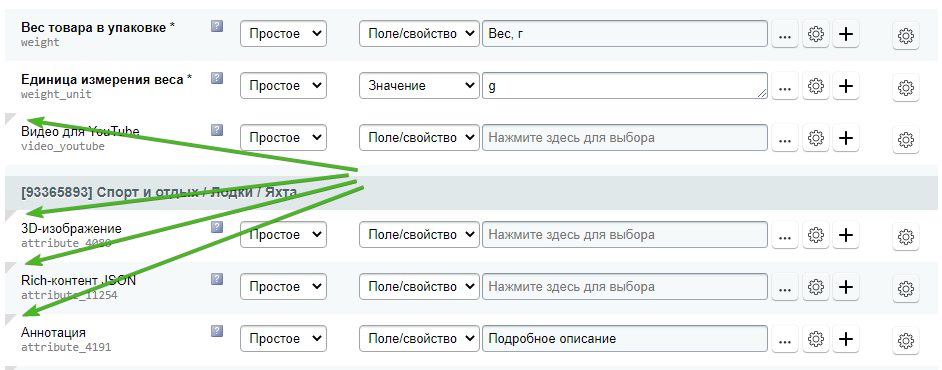This screenshot has width=942, height=370.
Task: Open gear settings next to Вес, г field
Action: point(815,34)
